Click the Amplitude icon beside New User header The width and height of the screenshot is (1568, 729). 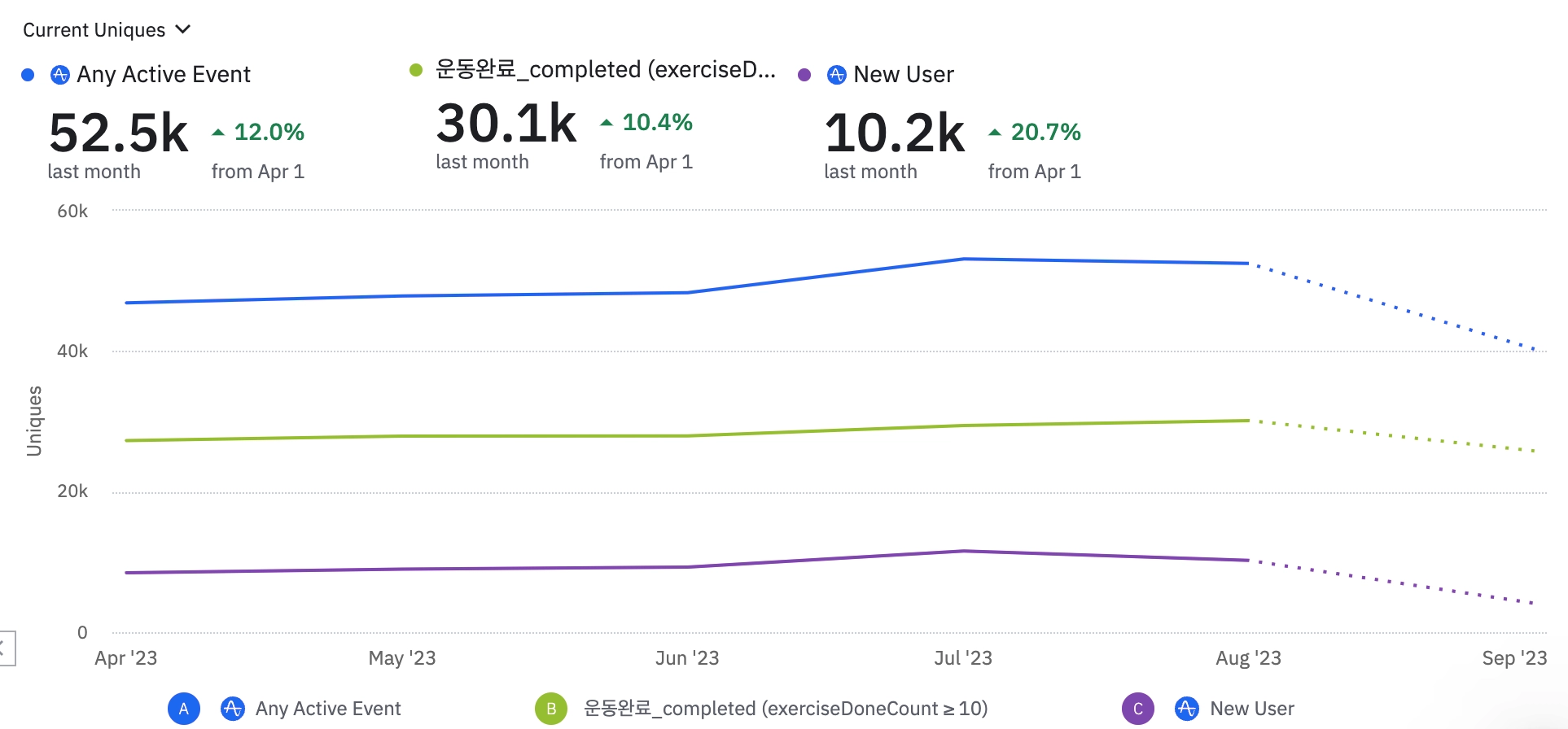point(837,75)
